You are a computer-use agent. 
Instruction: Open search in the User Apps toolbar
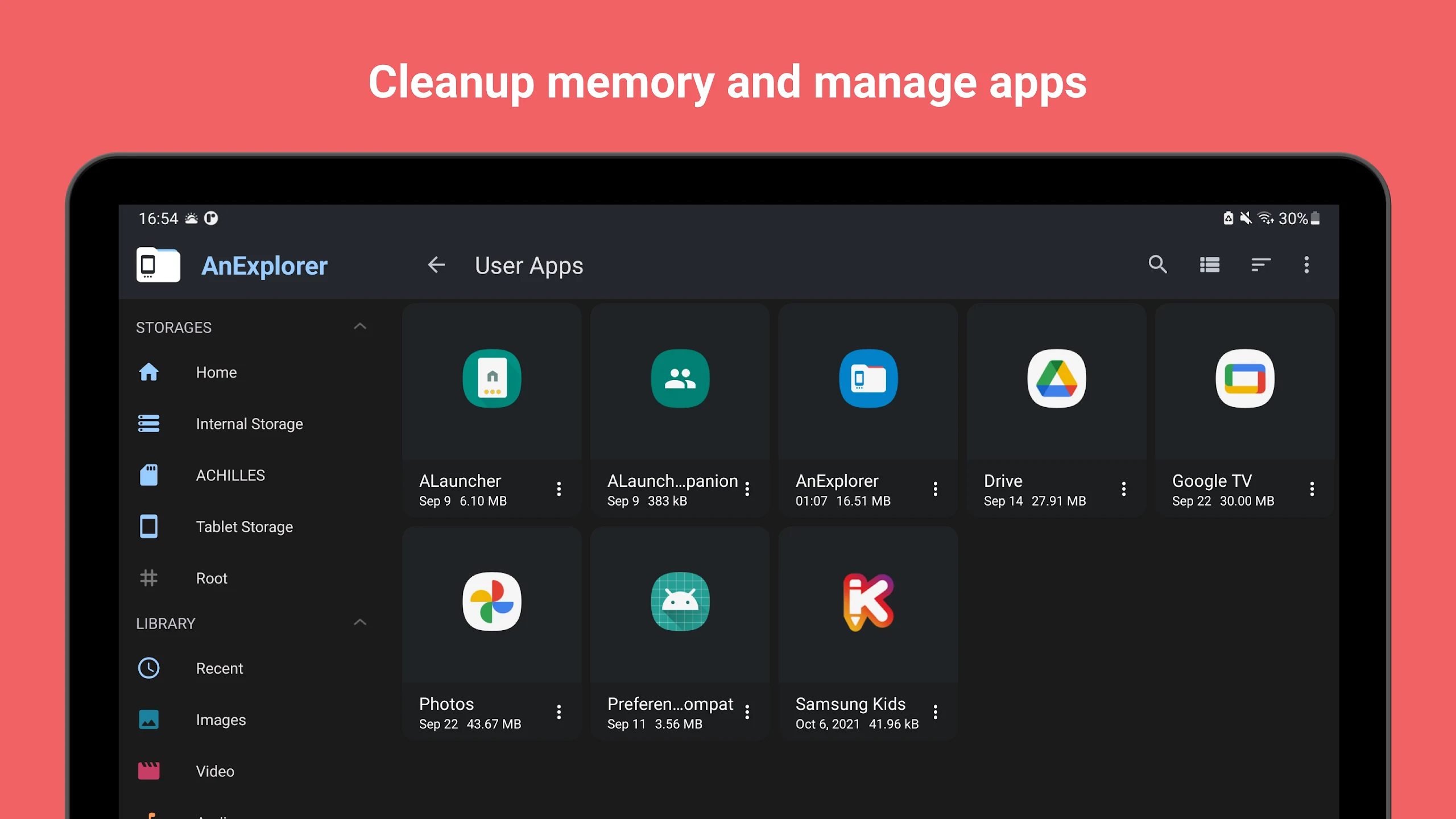pos(1157,264)
